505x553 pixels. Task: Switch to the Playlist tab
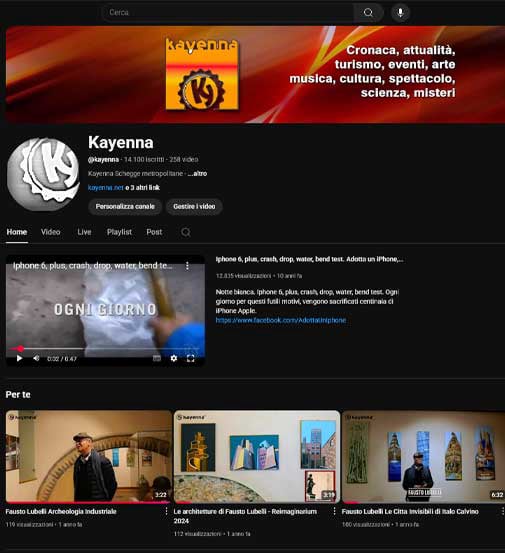[119, 232]
